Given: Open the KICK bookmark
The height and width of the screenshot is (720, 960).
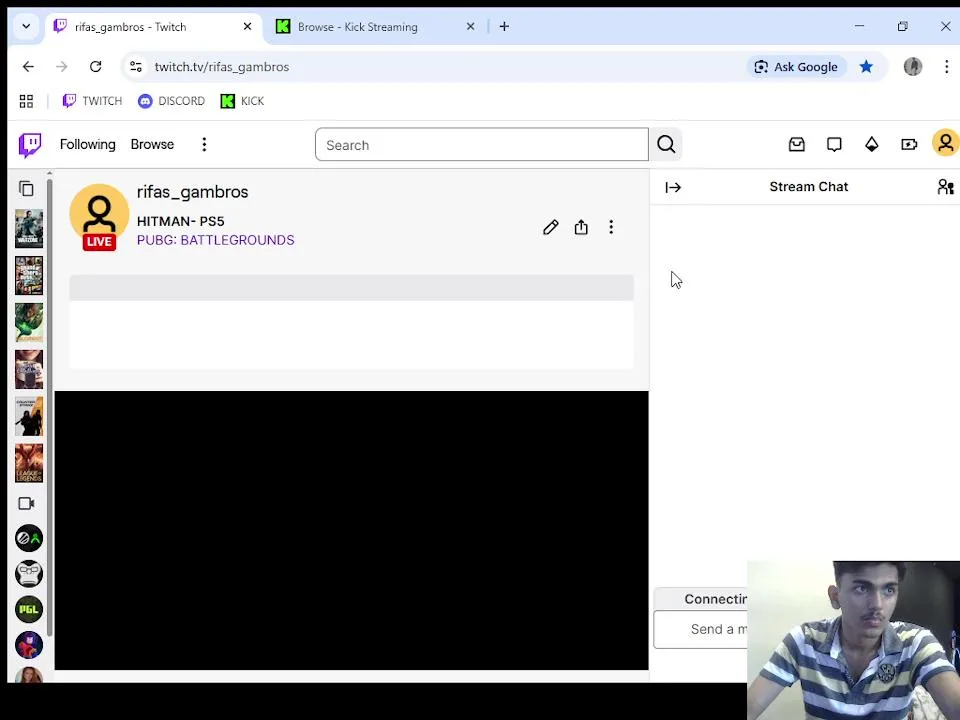Looking at the screenshot, I should pos(242,101).
